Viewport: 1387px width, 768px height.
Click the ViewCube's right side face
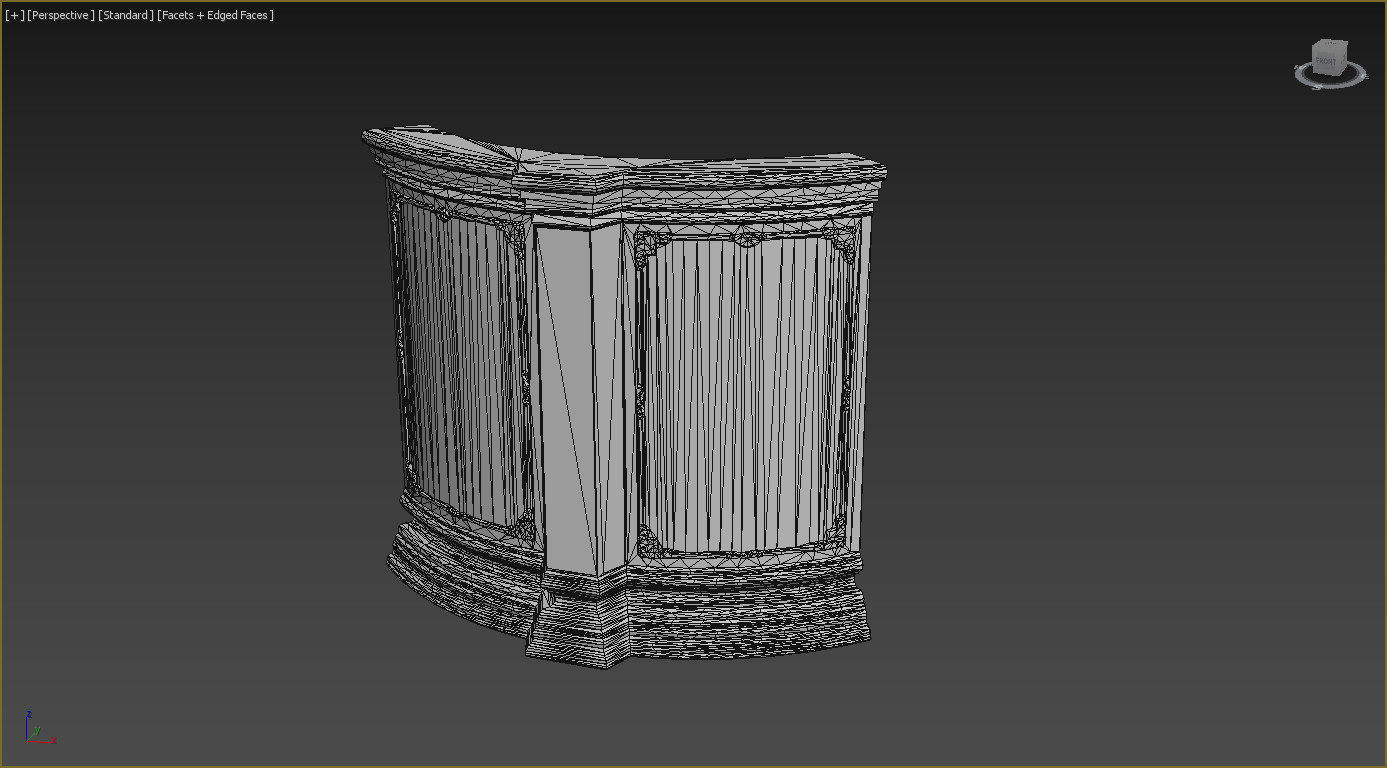[x=1342, y=58]
